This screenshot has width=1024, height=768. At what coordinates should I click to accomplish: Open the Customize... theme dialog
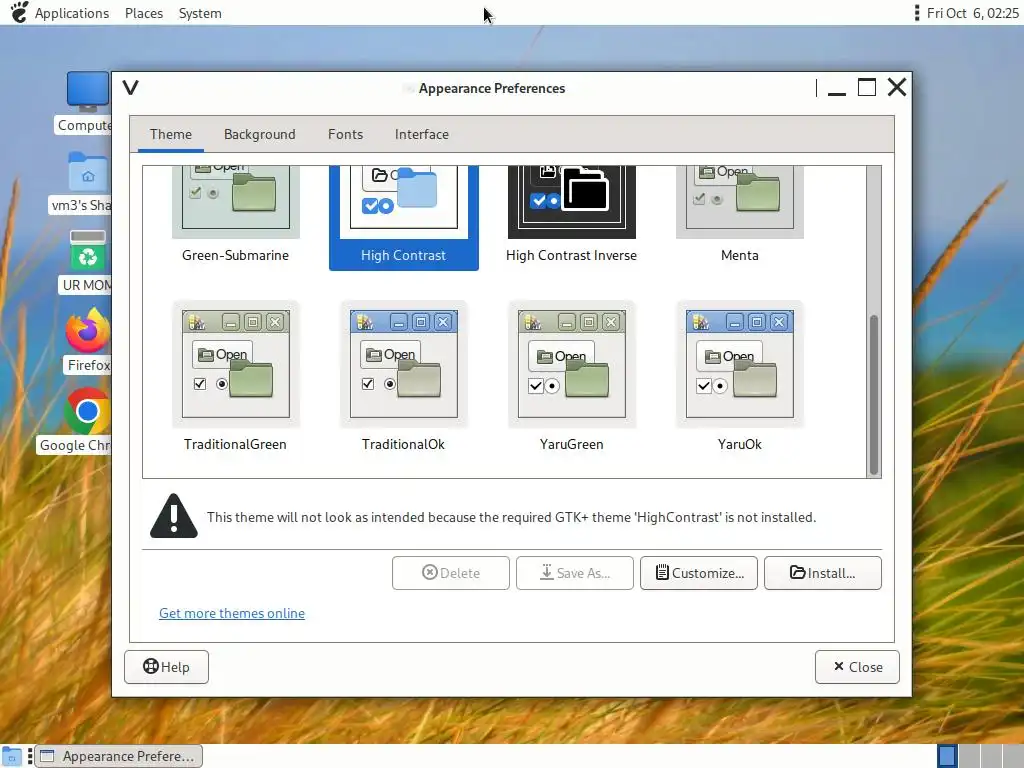tap(699, 573)
